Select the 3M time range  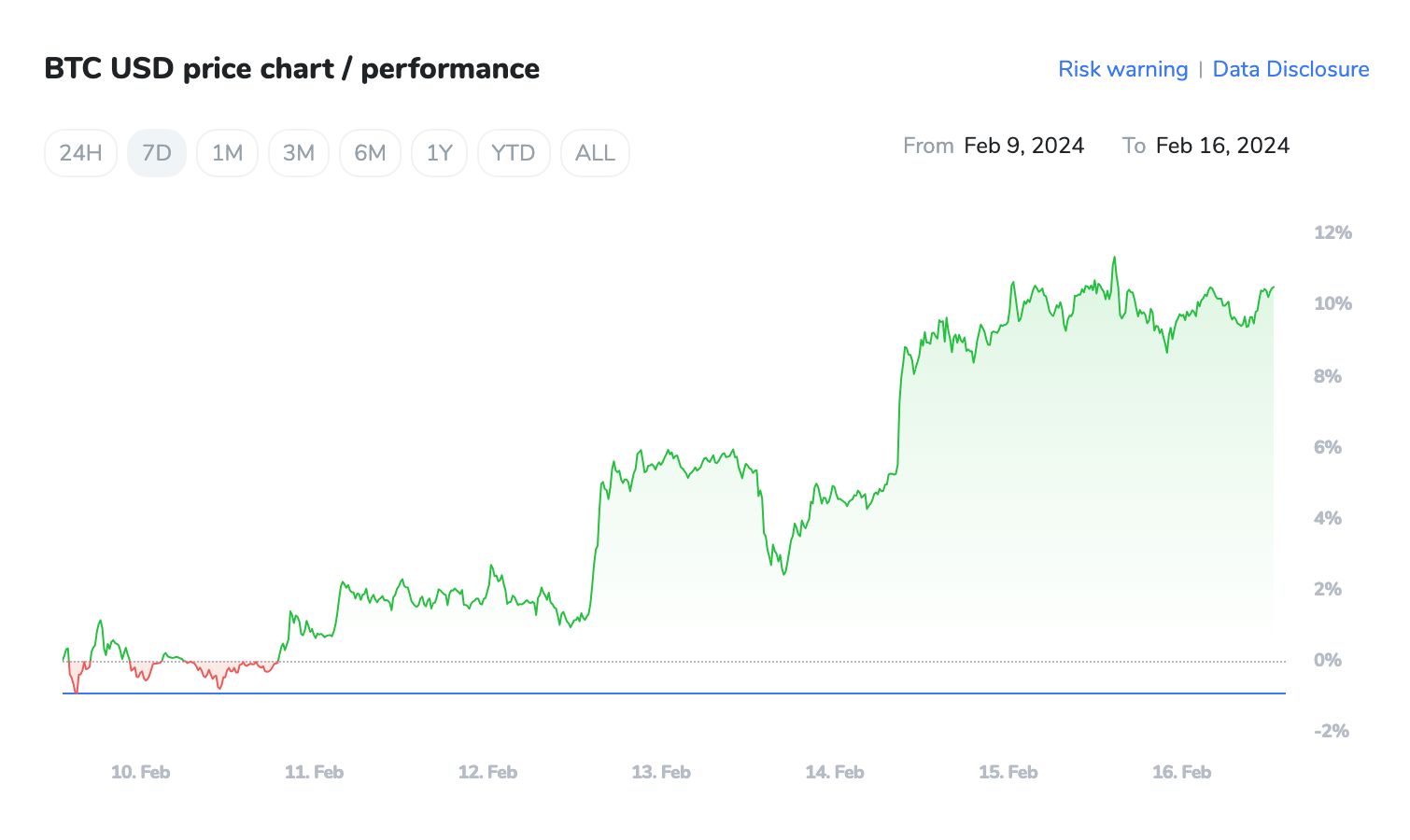click(x=298, y=152)
